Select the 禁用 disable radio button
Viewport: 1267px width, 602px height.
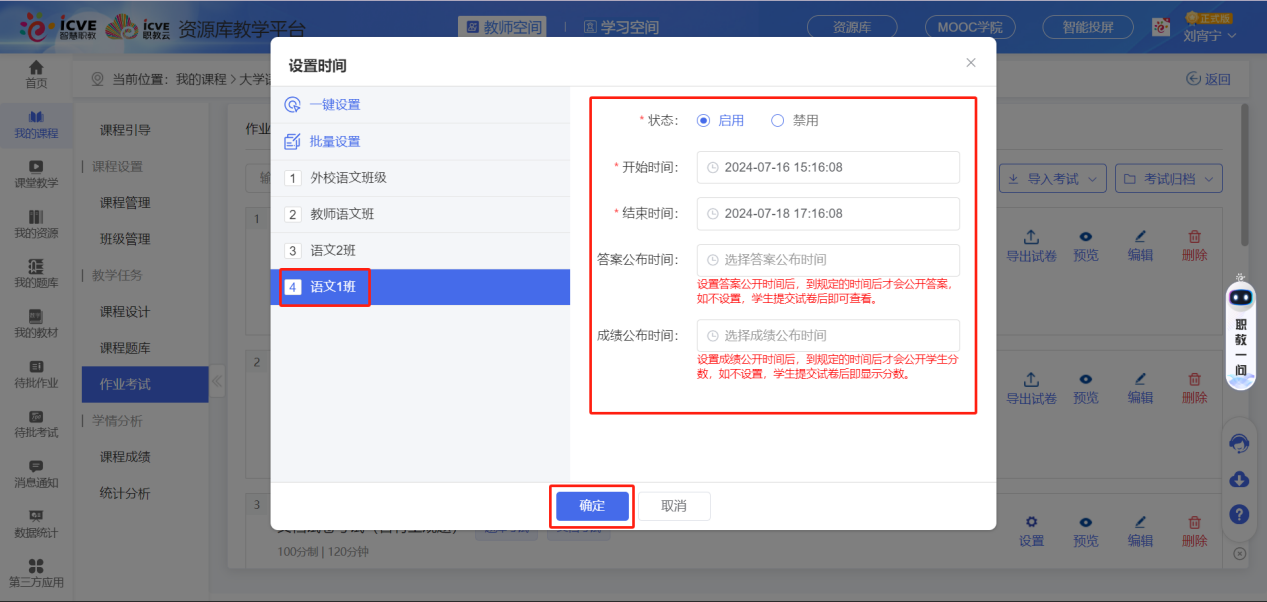coord(778,118)
